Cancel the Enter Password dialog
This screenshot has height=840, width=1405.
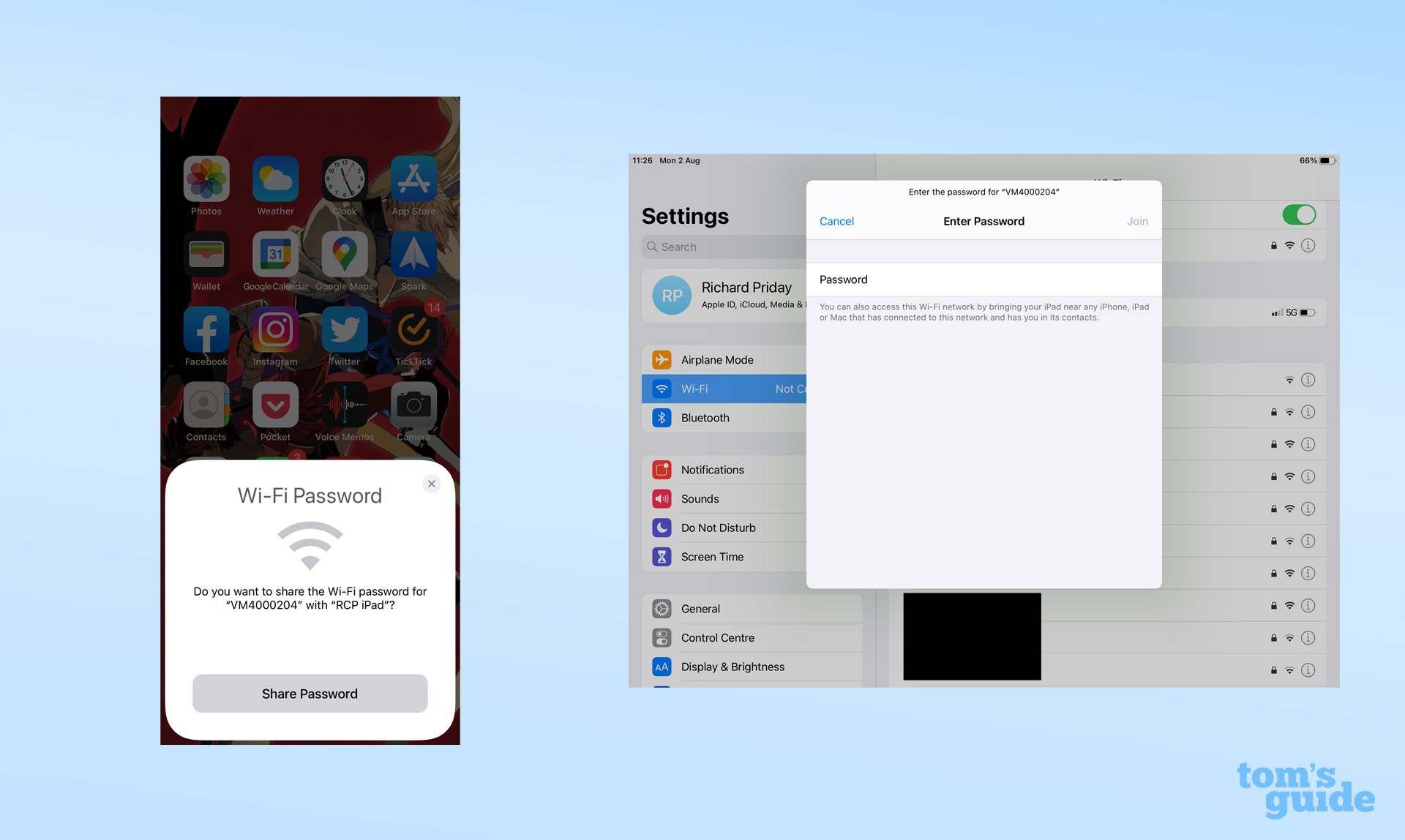(836, 220)
